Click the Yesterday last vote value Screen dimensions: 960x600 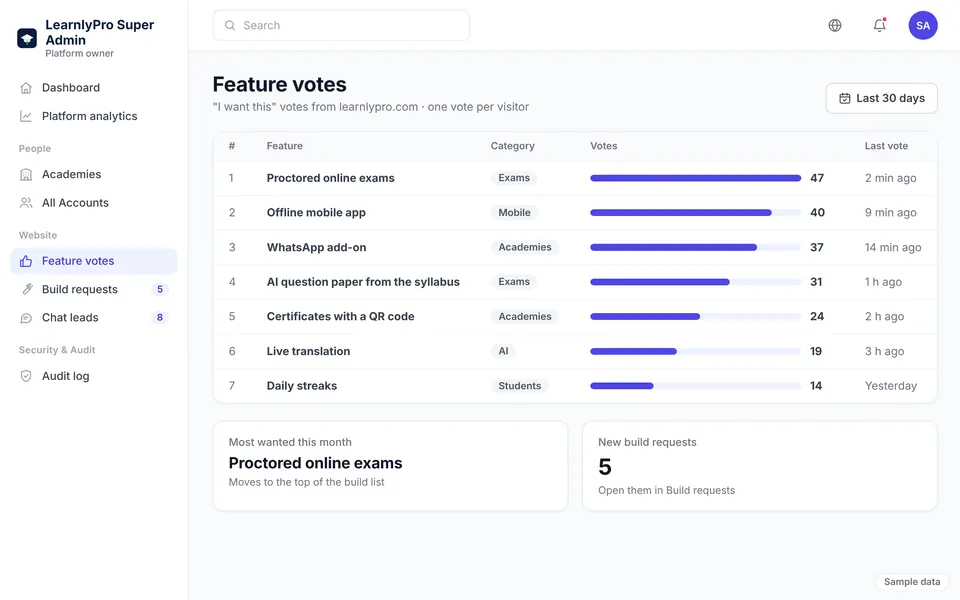click(x=891, y=386)
